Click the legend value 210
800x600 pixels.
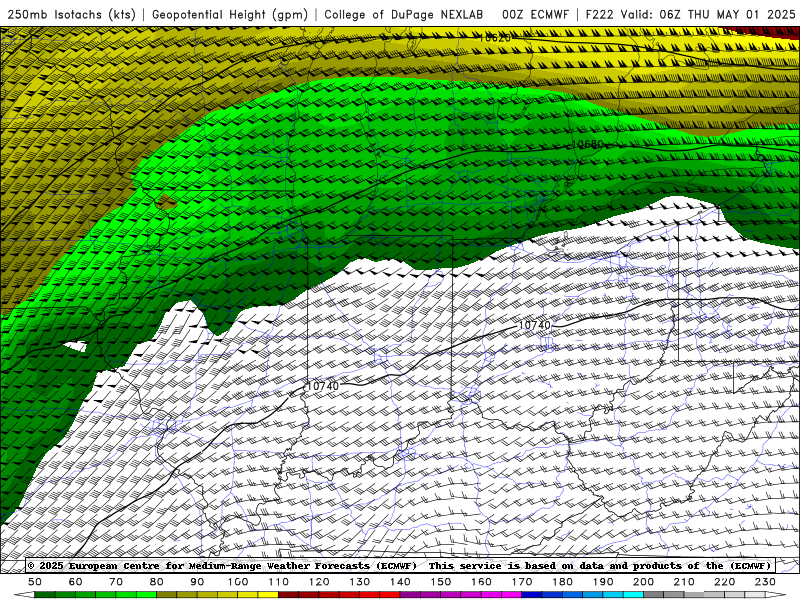point(684,582)
